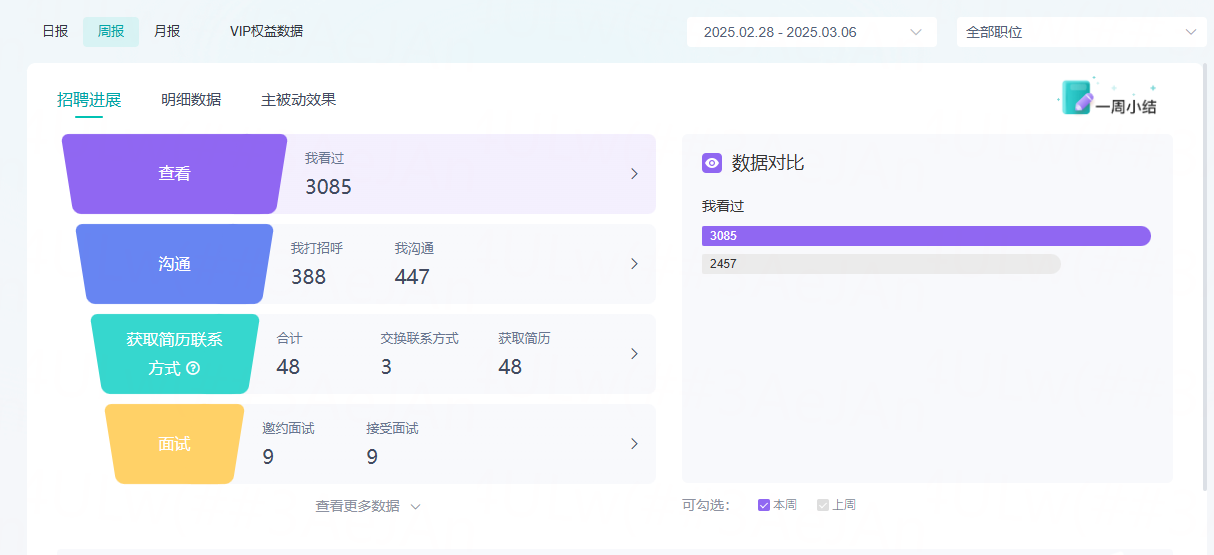Screen dimensions: 1214x555
Task: Expand 查看更多数据
Action: pyautogui.click(x=367, y=506)
